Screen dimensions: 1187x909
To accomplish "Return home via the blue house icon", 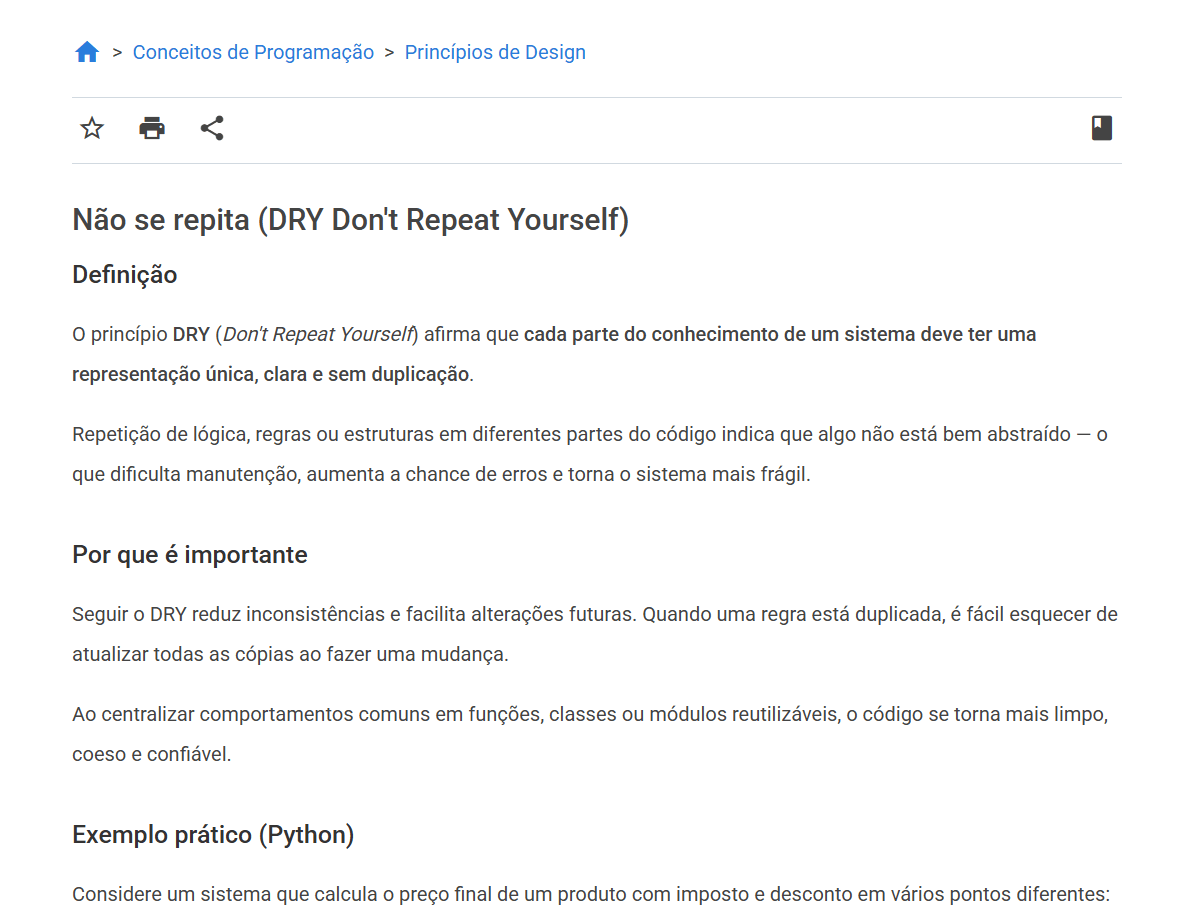I will 87,50.
